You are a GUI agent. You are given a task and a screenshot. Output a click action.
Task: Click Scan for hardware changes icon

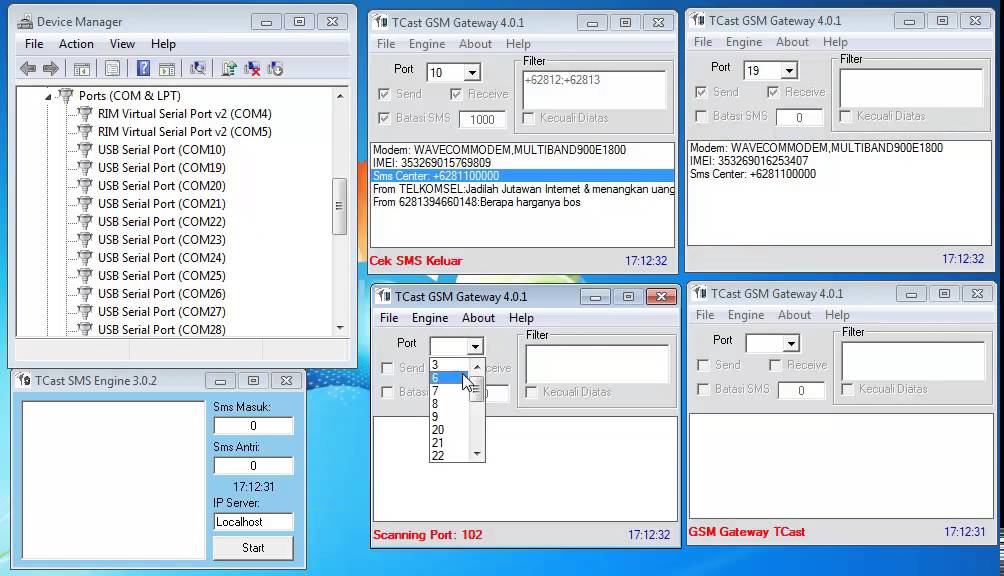tap(198, 68)
